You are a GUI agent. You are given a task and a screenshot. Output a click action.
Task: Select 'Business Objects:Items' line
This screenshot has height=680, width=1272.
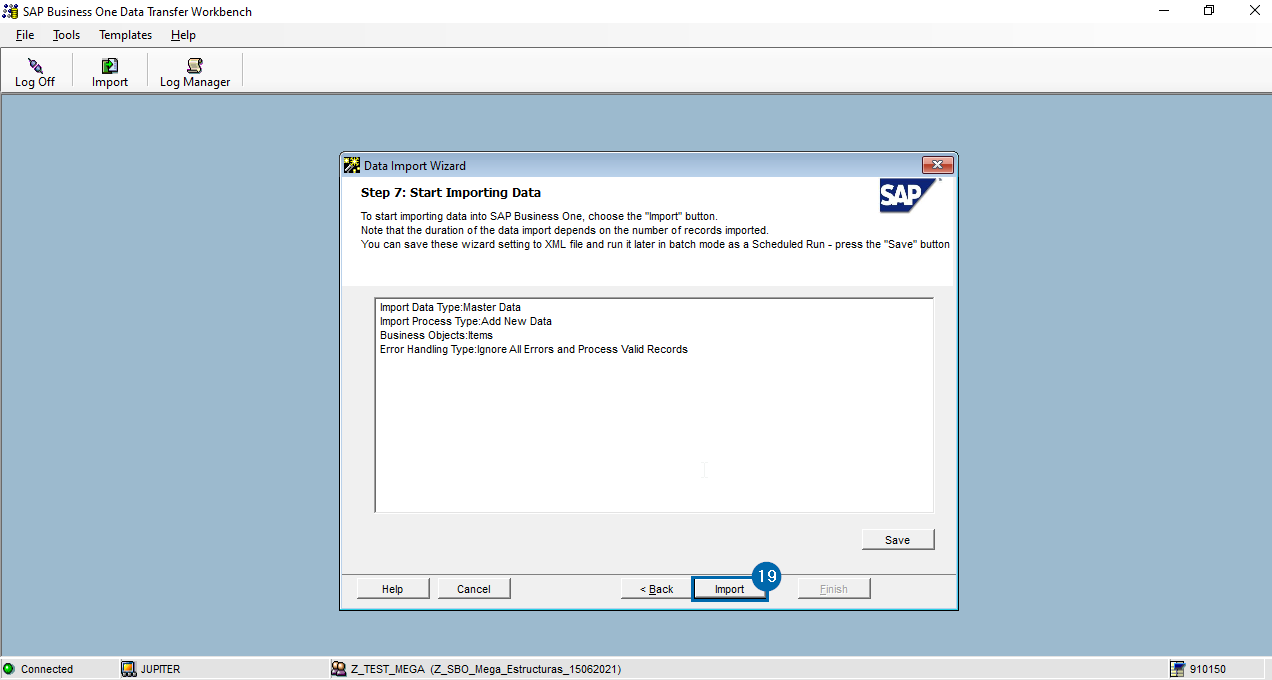click(436, 335)
